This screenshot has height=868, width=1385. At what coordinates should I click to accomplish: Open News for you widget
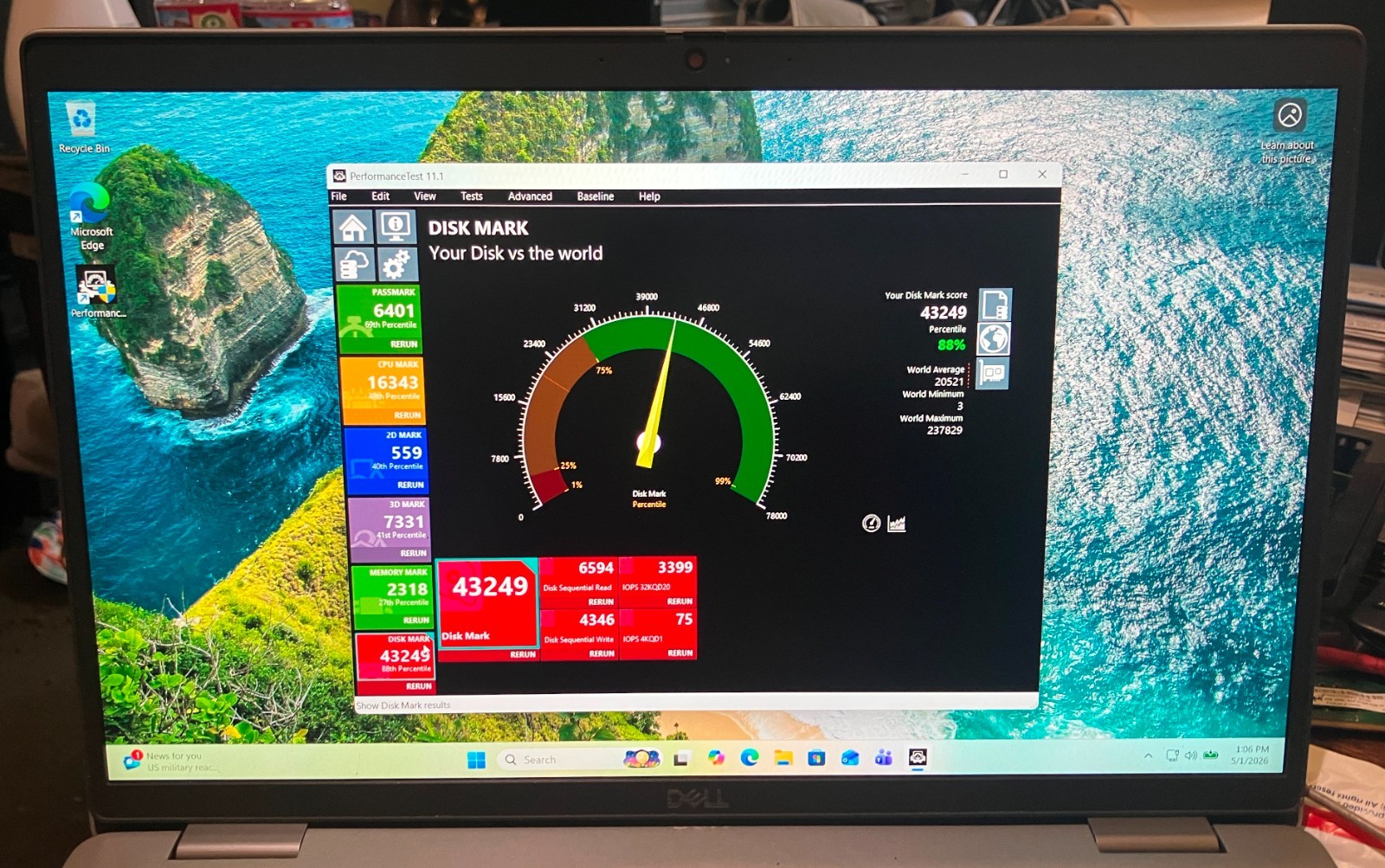point(171,762)
